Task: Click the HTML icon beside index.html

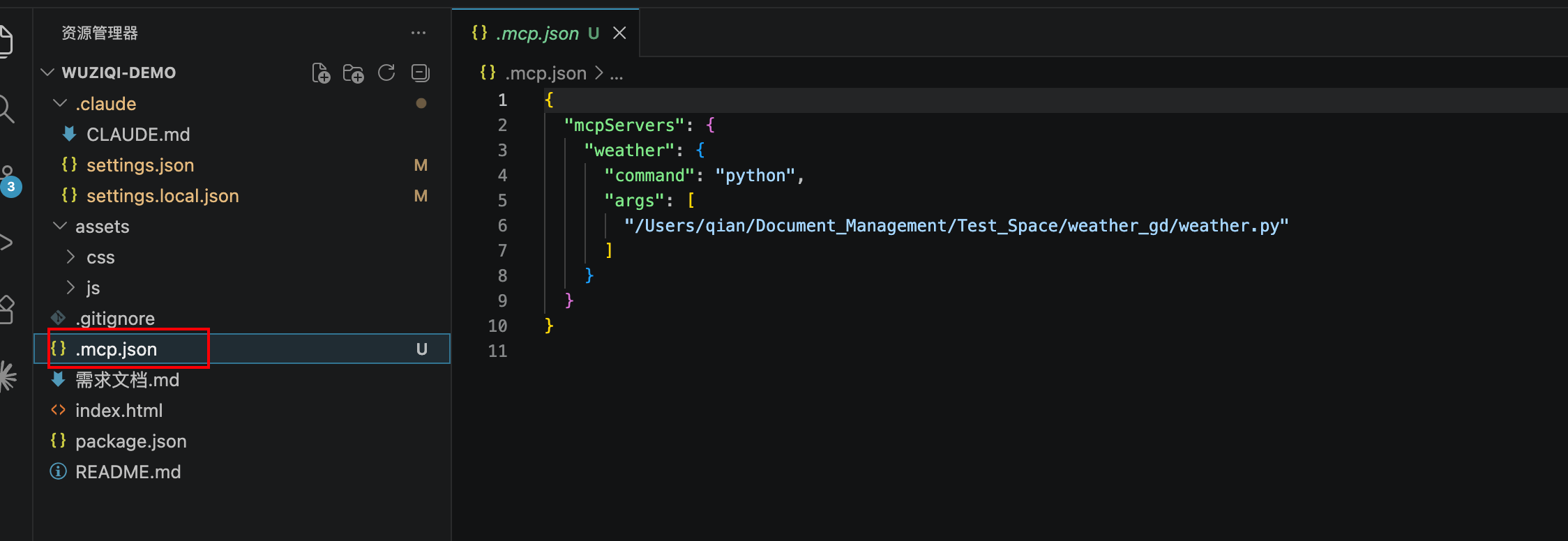Action: tap(59, 410)
